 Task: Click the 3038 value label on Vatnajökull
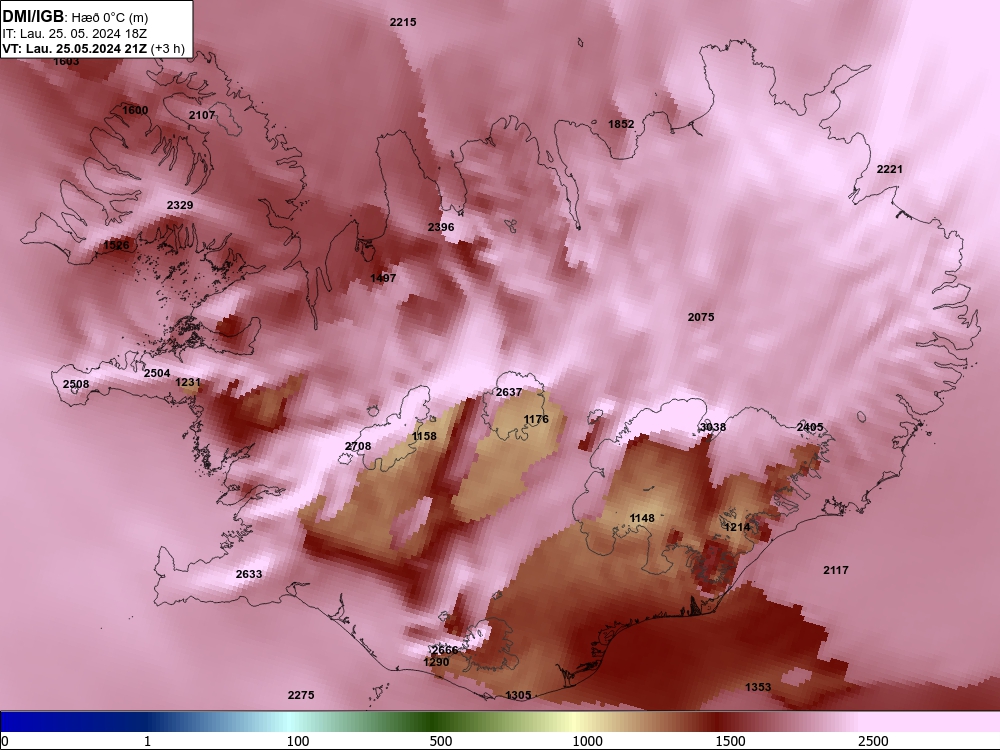click(713, 427)
